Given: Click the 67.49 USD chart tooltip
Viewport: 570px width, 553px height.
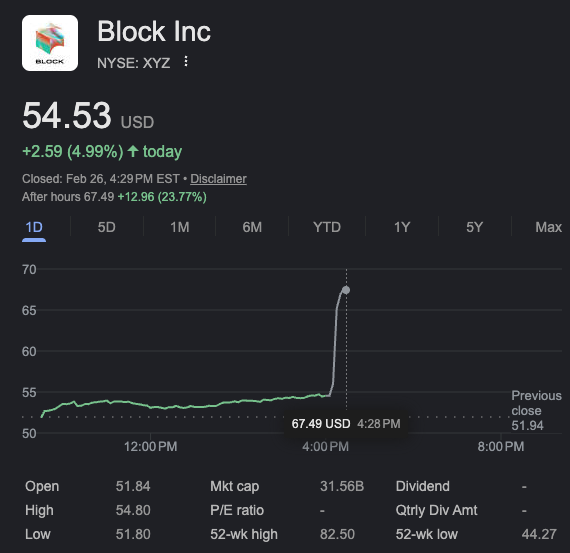Looking at the screenshot, I should 346,424.
